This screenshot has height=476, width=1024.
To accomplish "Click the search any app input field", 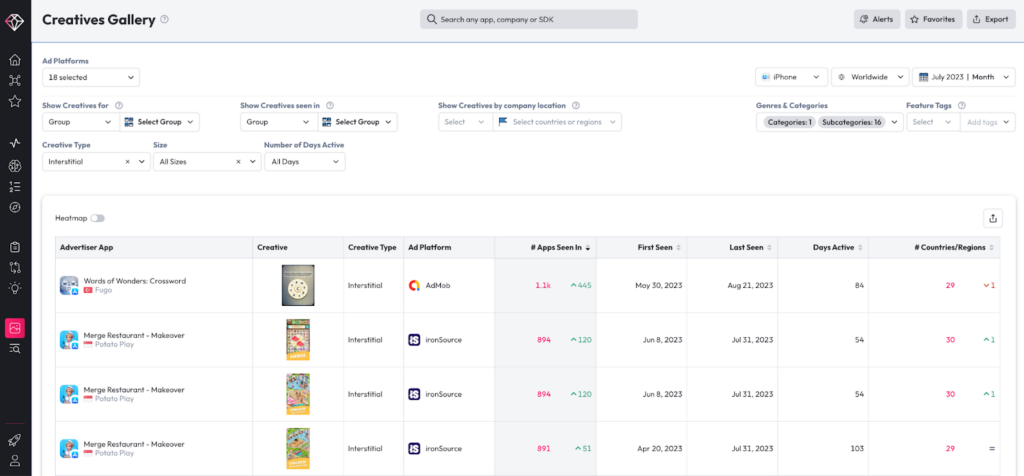I will [528, 20].
